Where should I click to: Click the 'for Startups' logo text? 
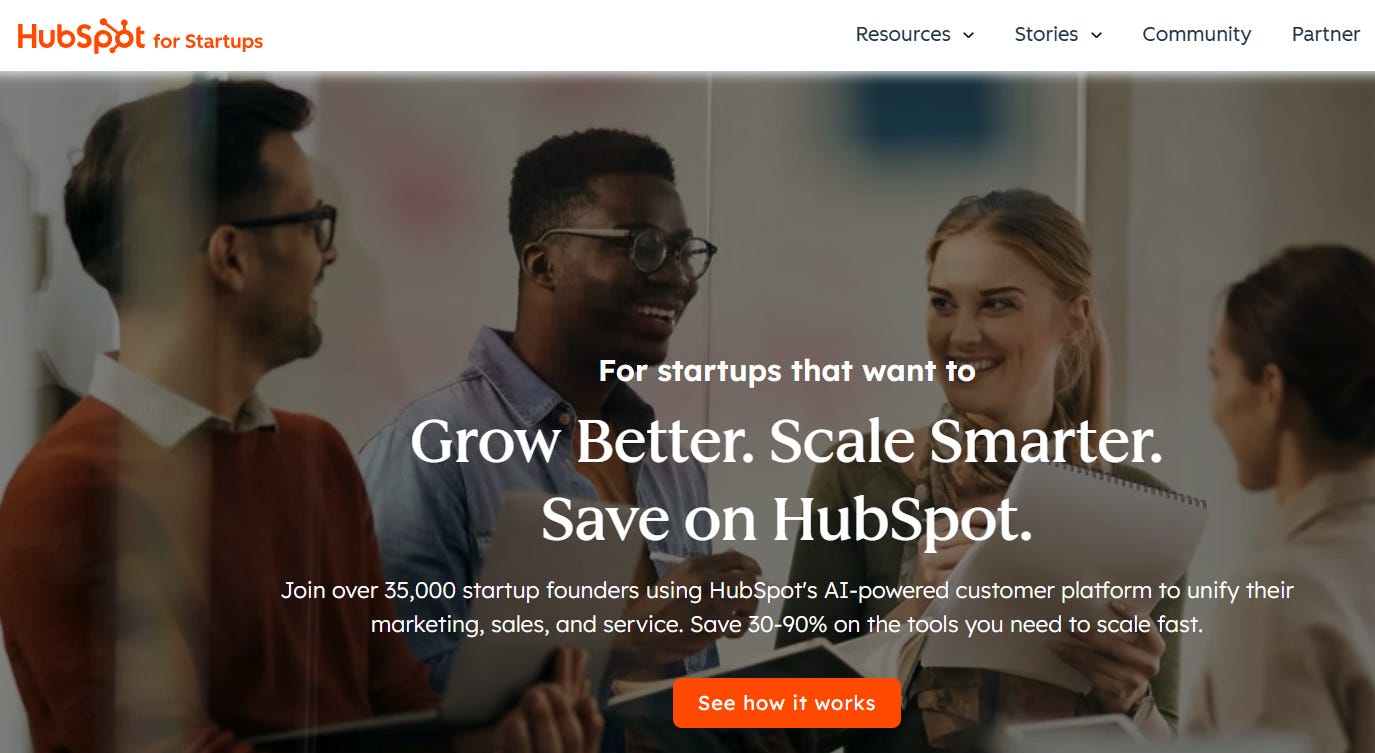pos(208,41)
